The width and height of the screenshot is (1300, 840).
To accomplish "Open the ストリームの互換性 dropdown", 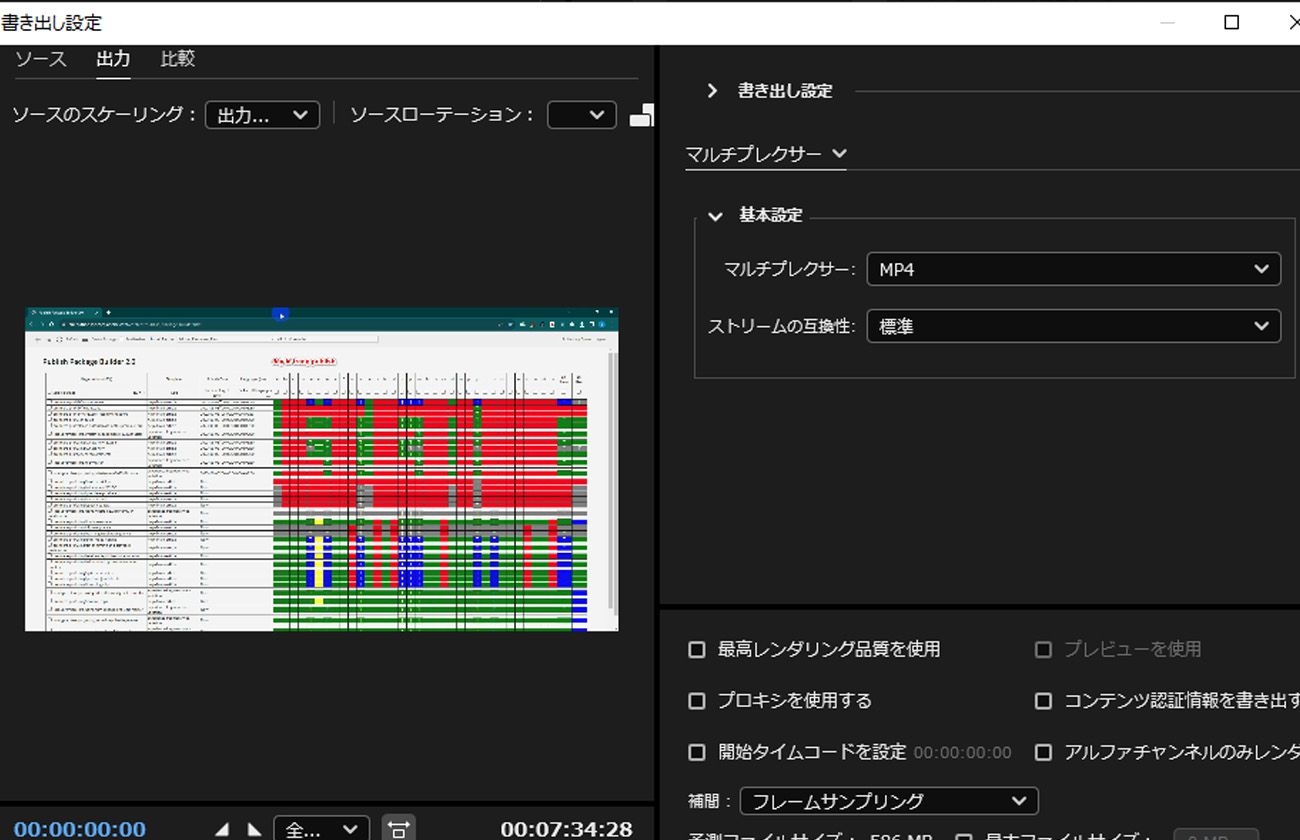I will tap(1073, 326).
